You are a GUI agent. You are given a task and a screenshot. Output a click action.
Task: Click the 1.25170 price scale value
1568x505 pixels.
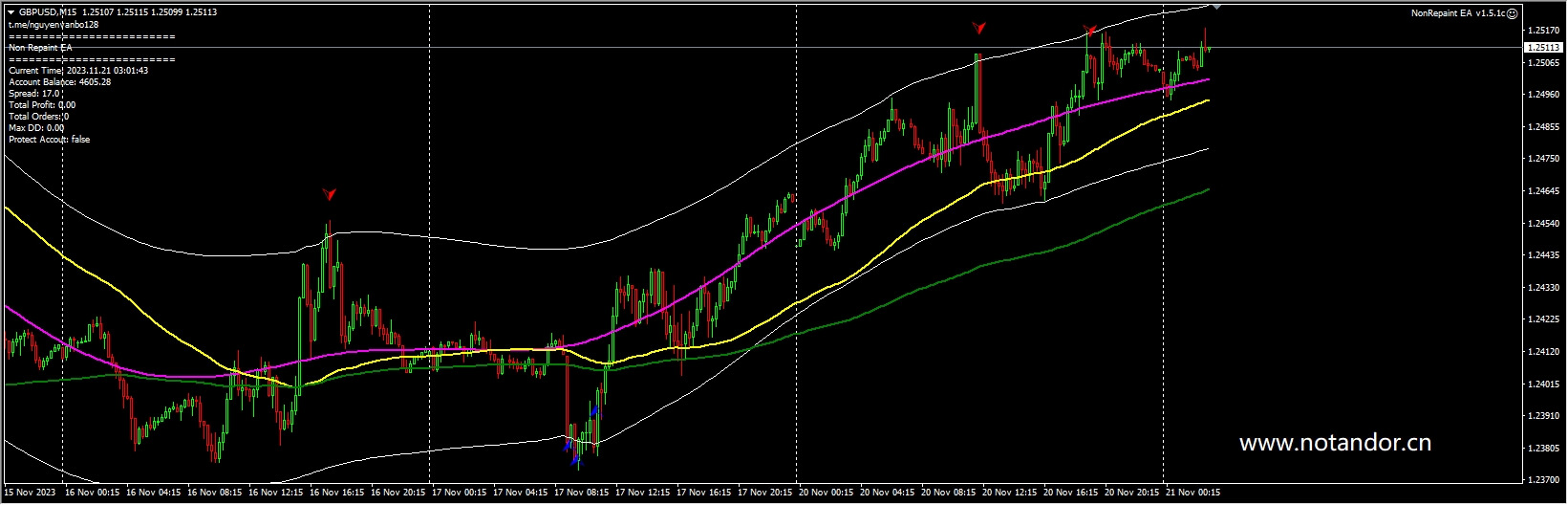[1544, 31]
